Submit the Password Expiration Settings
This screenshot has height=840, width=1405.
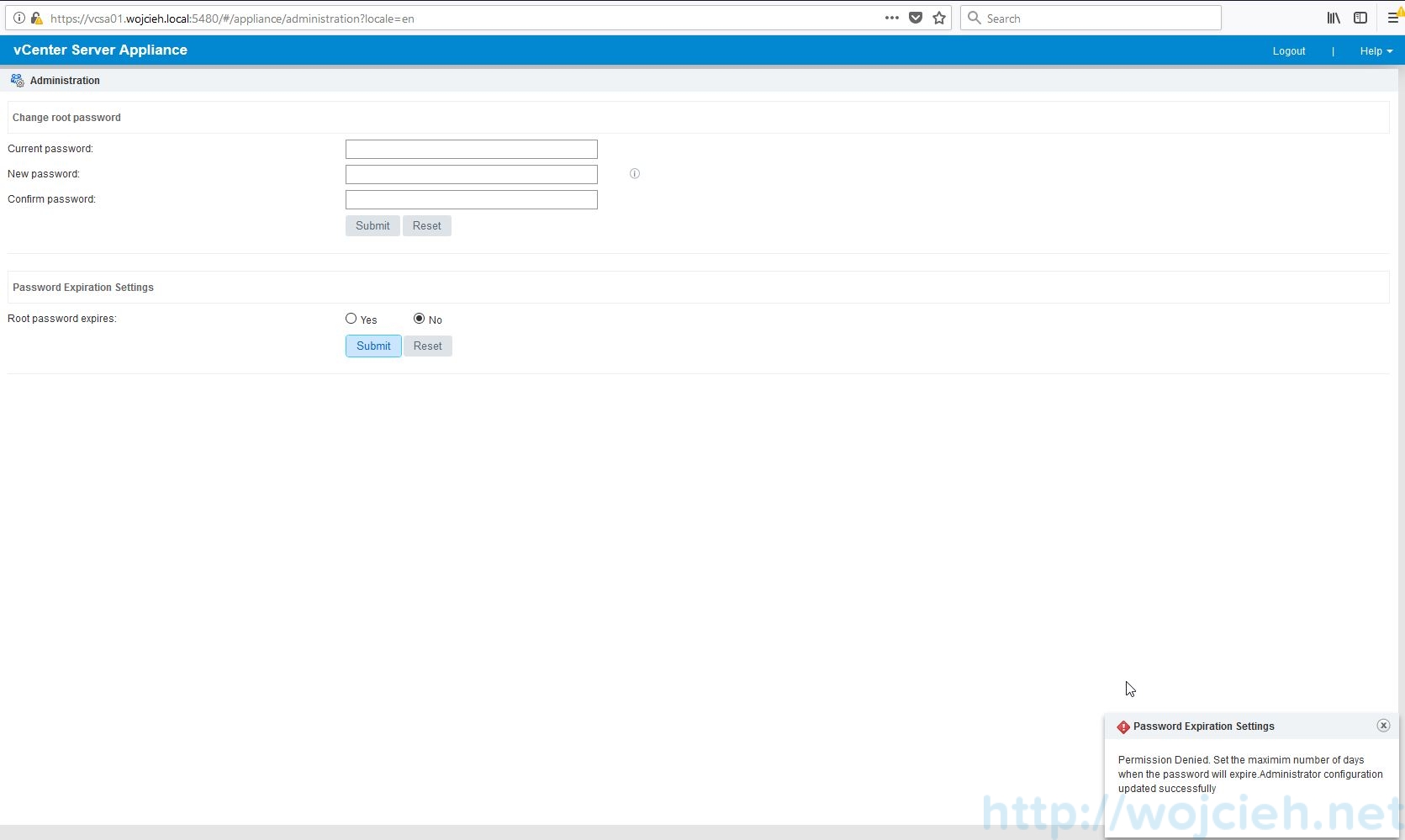tap(373, 346)
